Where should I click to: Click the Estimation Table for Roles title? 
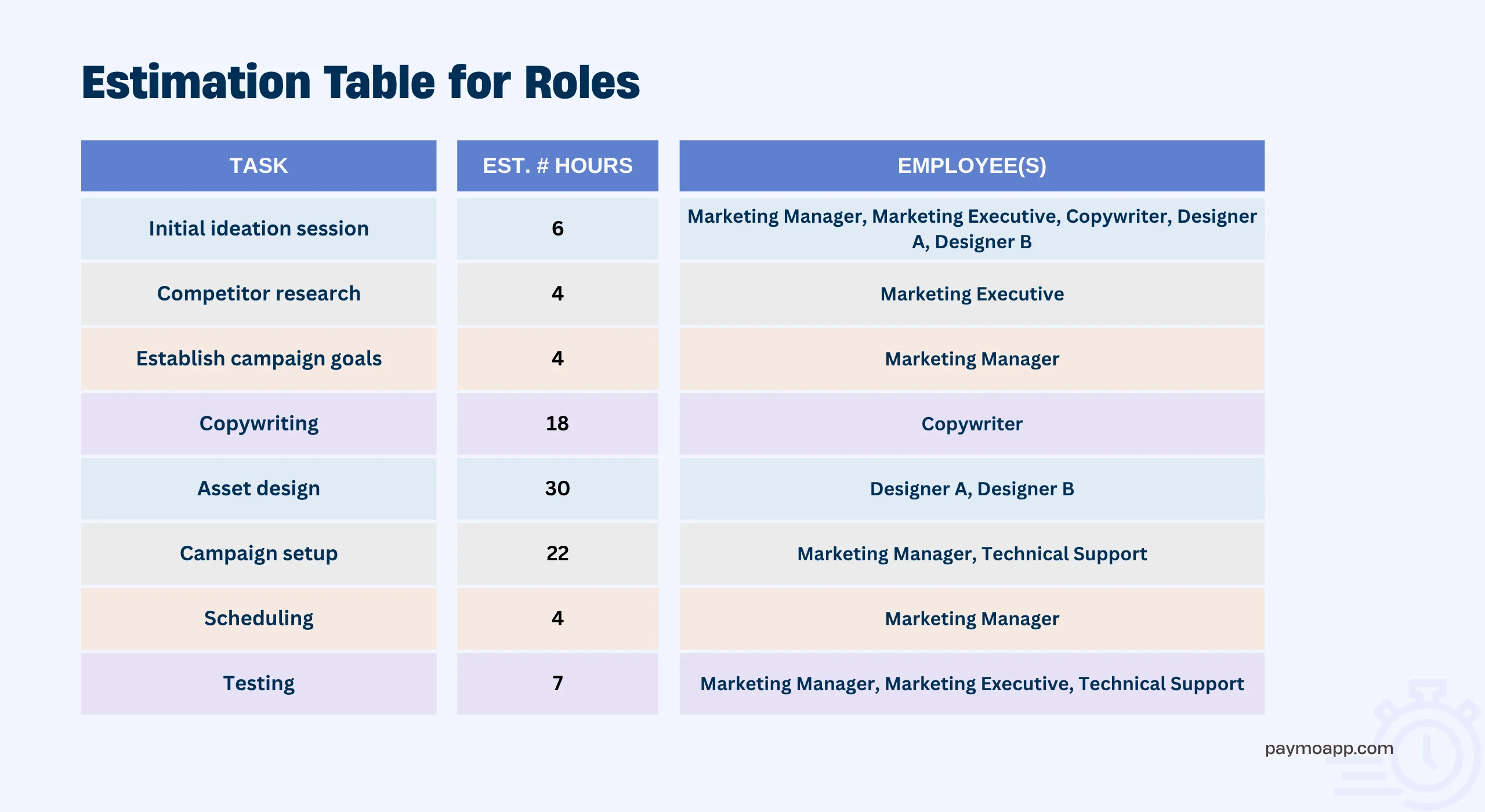coord(360,82)
